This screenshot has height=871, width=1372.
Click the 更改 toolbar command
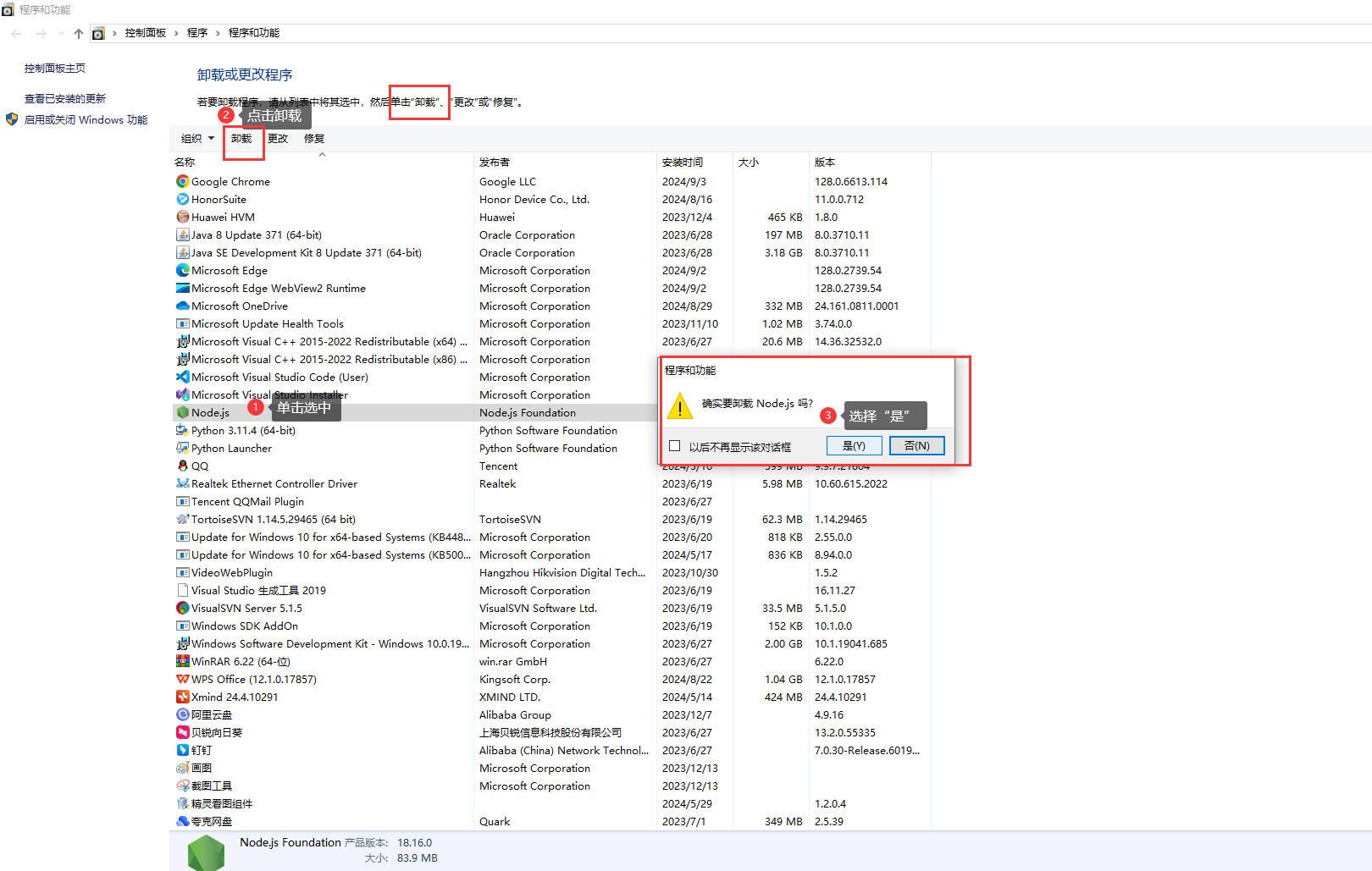[x=278, y=138]
